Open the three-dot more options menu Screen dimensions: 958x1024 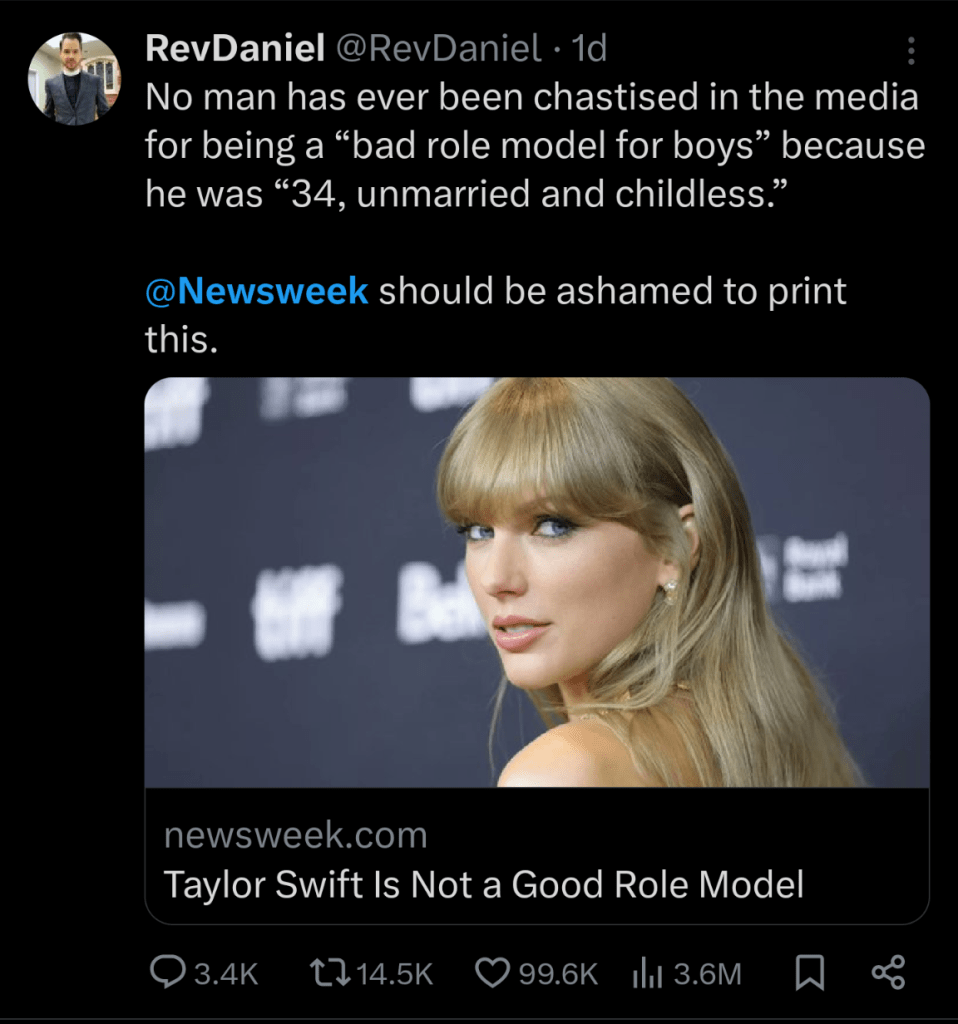click(x=910, y=50)
